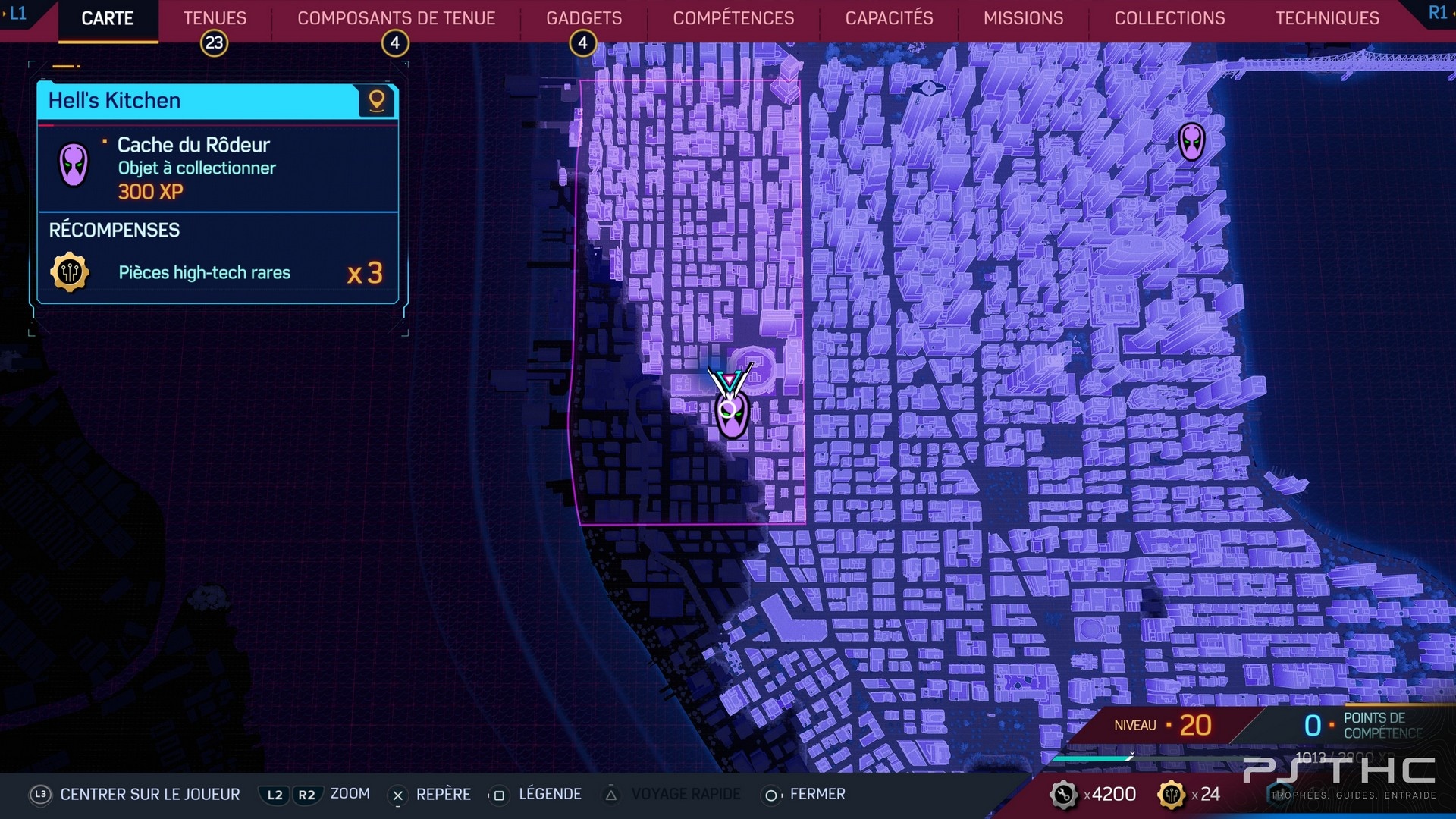The width and height of the screenshot is (1456, 819).
Task: Open the CAPACITÉS tab
Action: [x=889, y=18]
